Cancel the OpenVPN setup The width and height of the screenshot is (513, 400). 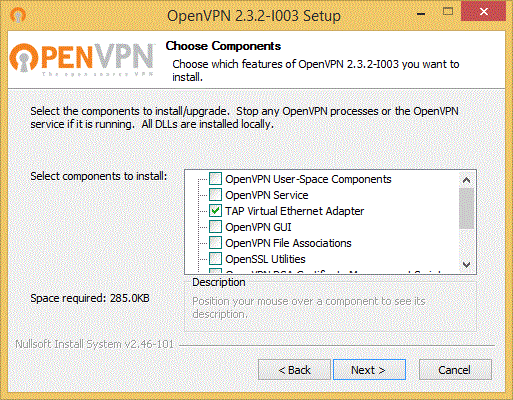pos(455,370)
